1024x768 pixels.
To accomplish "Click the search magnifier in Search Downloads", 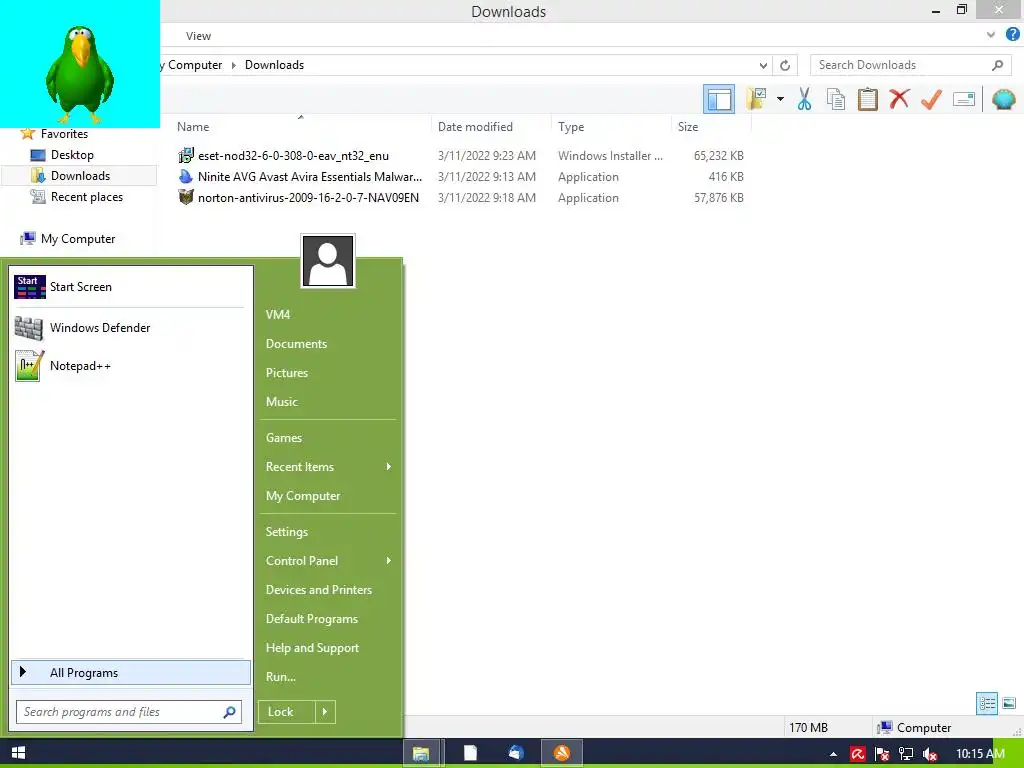I will coord(997,65).
